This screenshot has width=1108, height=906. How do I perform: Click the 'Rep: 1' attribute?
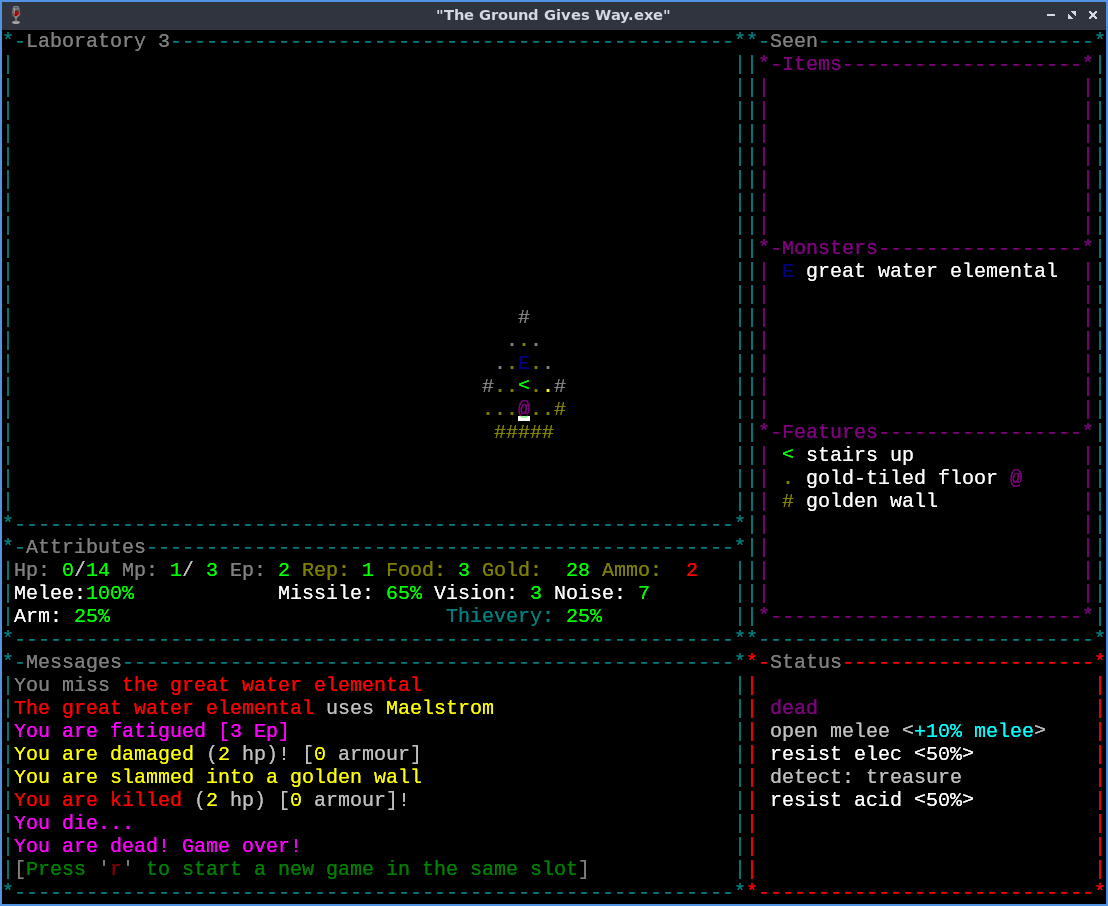338,570
